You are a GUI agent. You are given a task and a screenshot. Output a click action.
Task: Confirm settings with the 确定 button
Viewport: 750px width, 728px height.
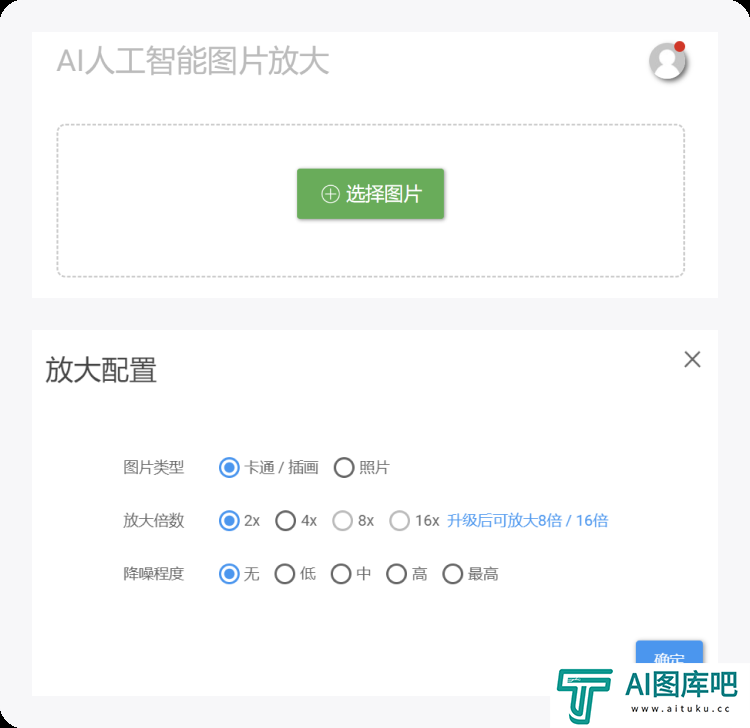[x=669, y=652]
